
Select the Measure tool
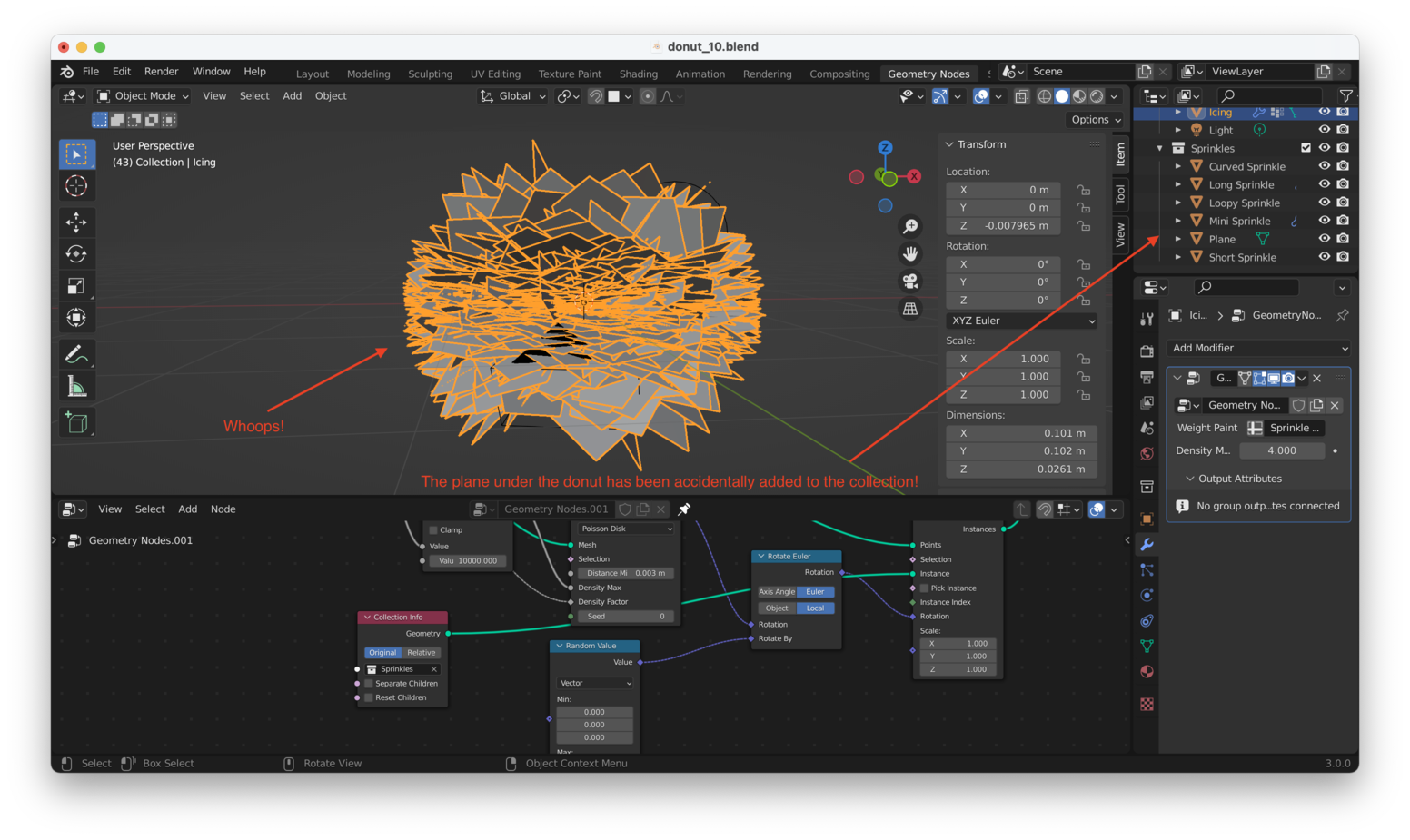coord(76,388)
